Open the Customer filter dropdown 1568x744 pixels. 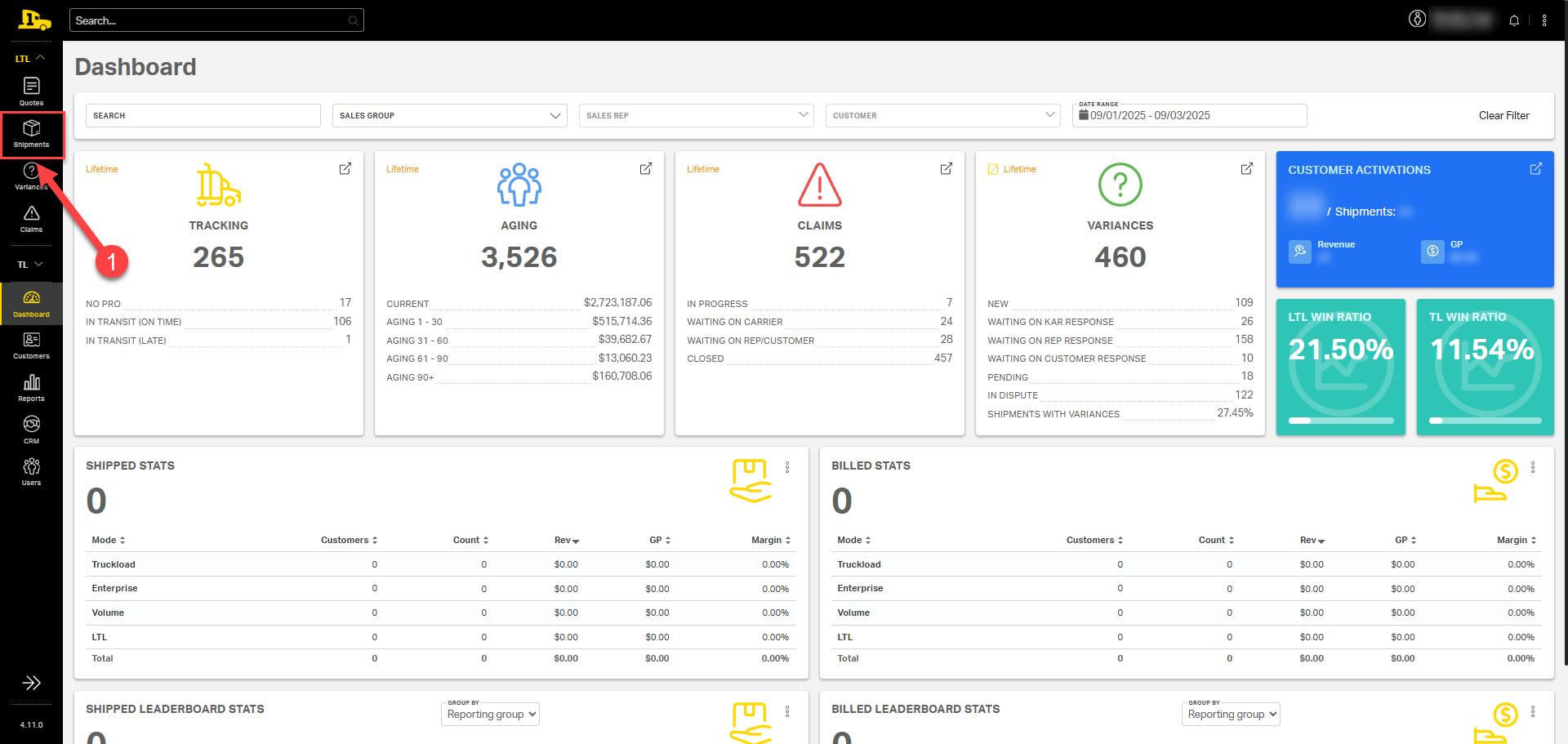coord(942,115)
